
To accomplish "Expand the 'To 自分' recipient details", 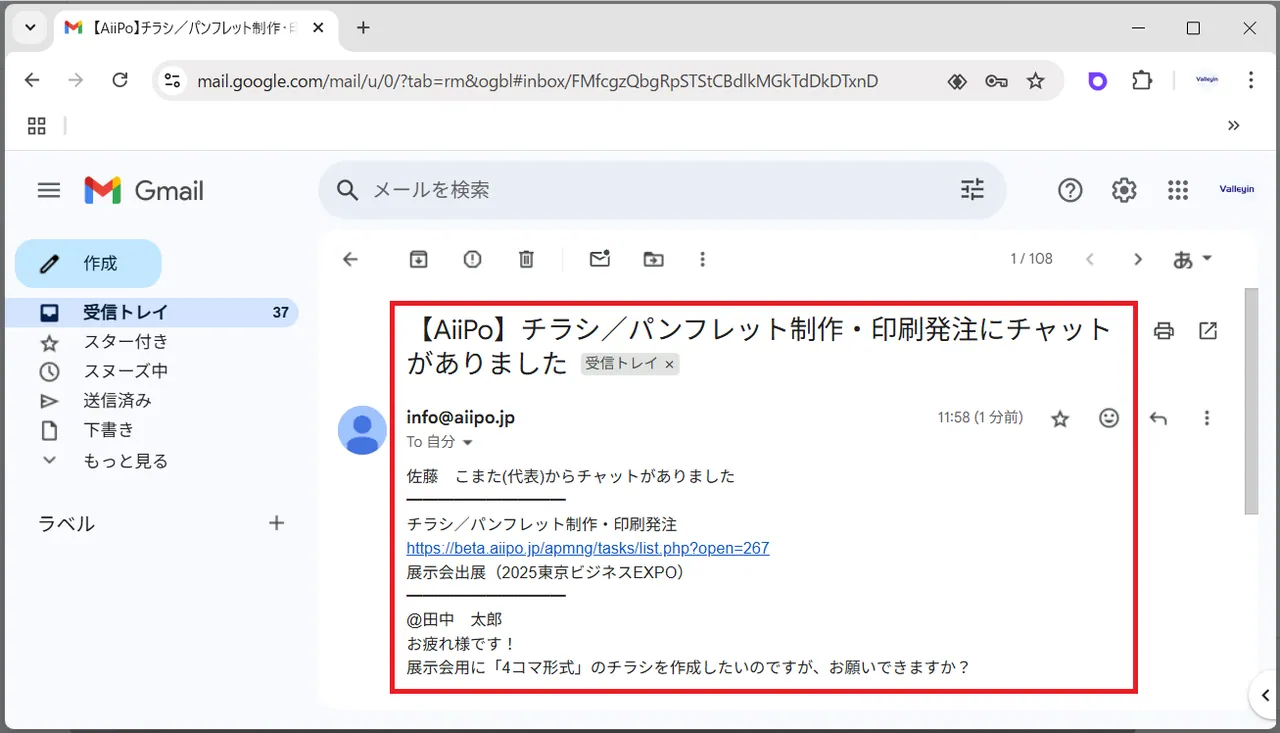I will click(466, 442).
